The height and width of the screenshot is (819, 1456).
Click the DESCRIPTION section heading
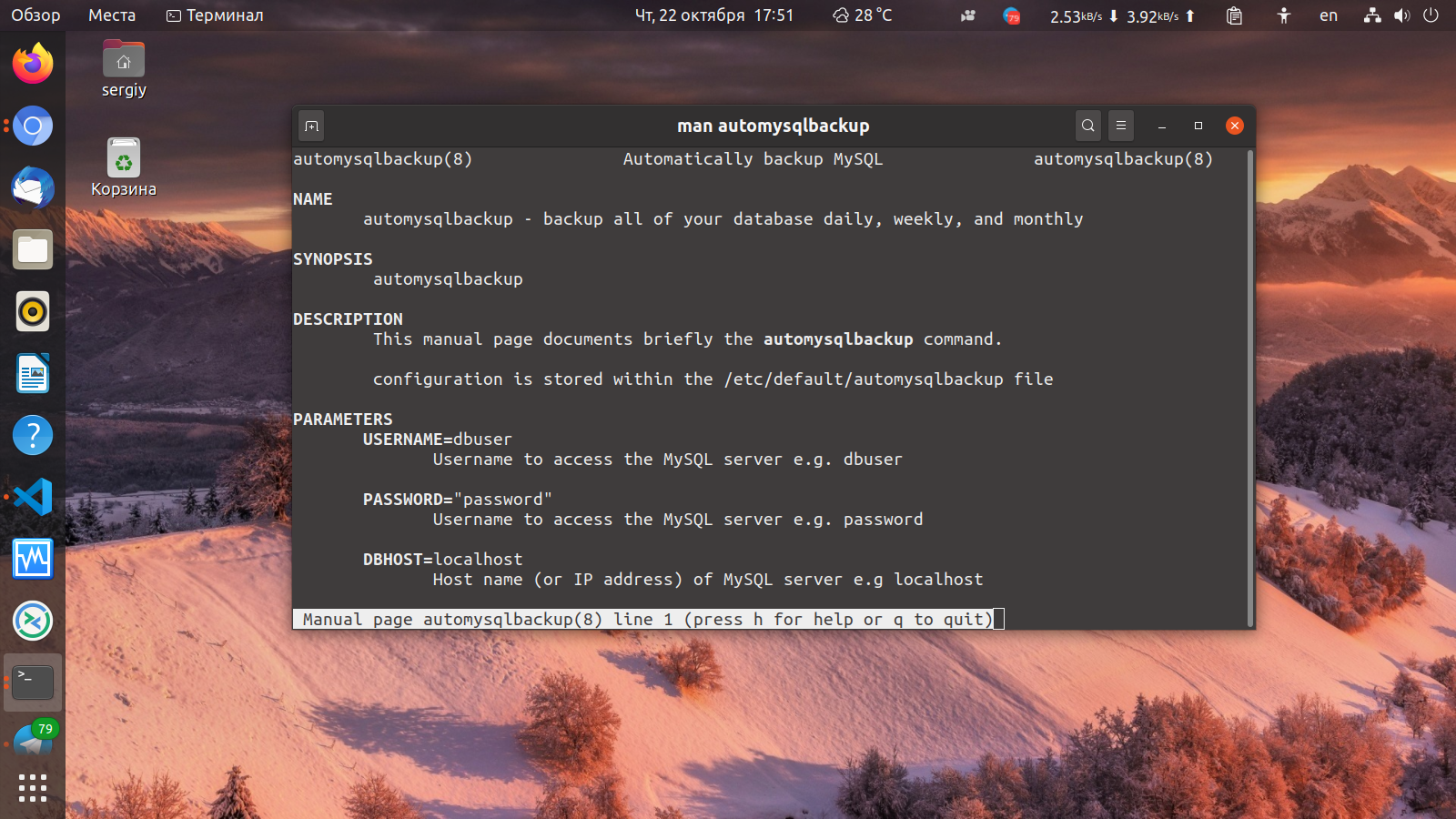pyautogui.click(x=348, y=319)
